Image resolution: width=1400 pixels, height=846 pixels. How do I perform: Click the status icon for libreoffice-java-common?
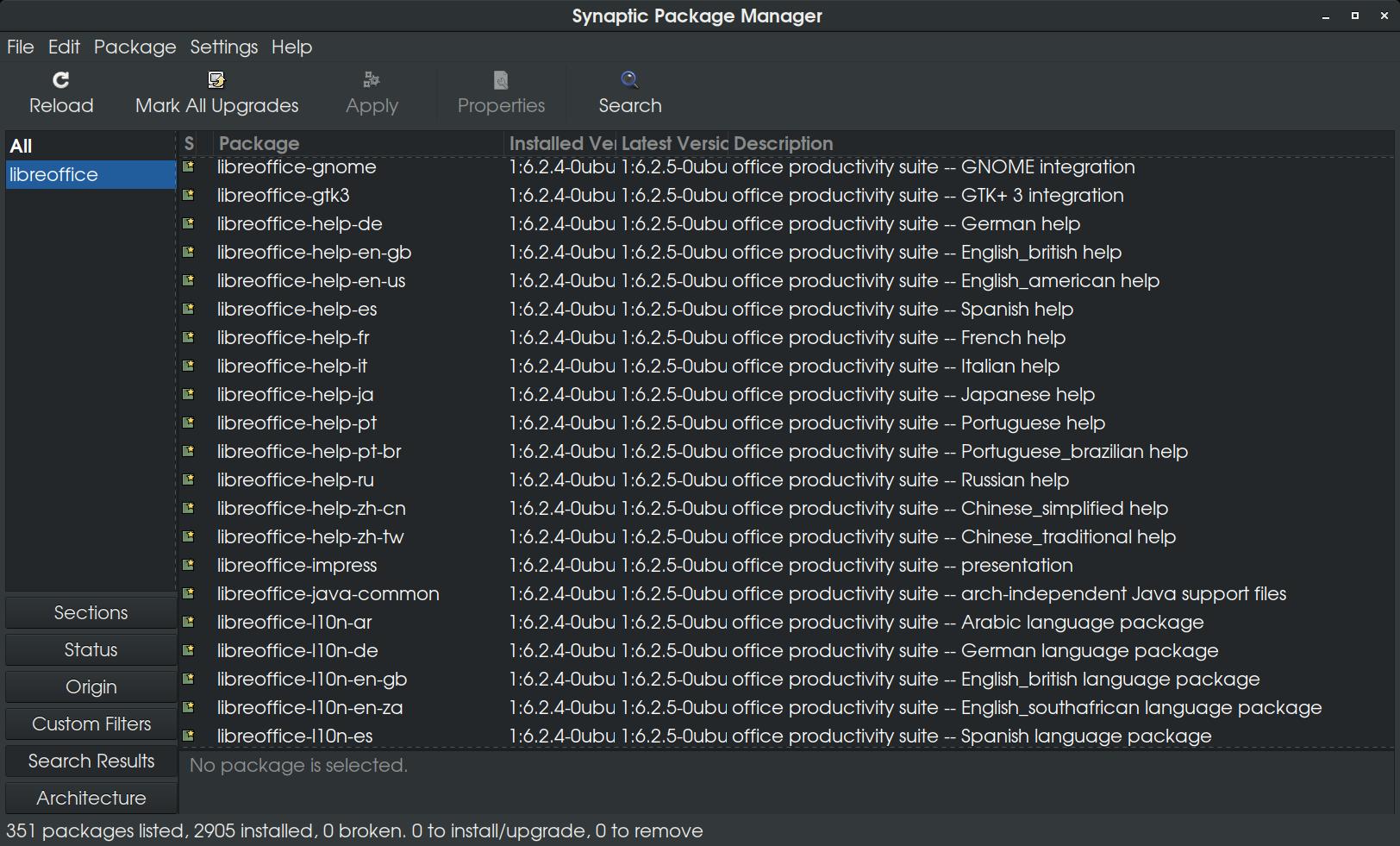click(x=189, y=593)
